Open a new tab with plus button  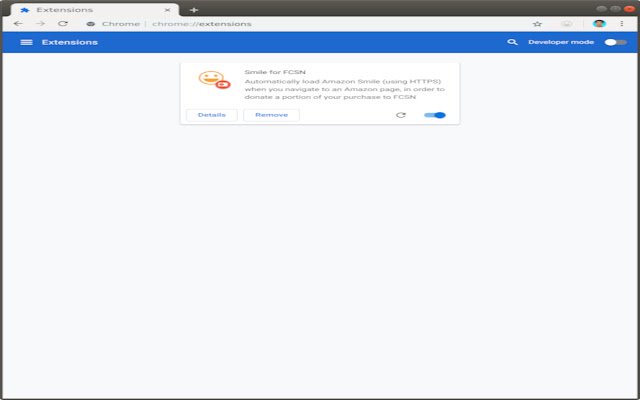194,10
